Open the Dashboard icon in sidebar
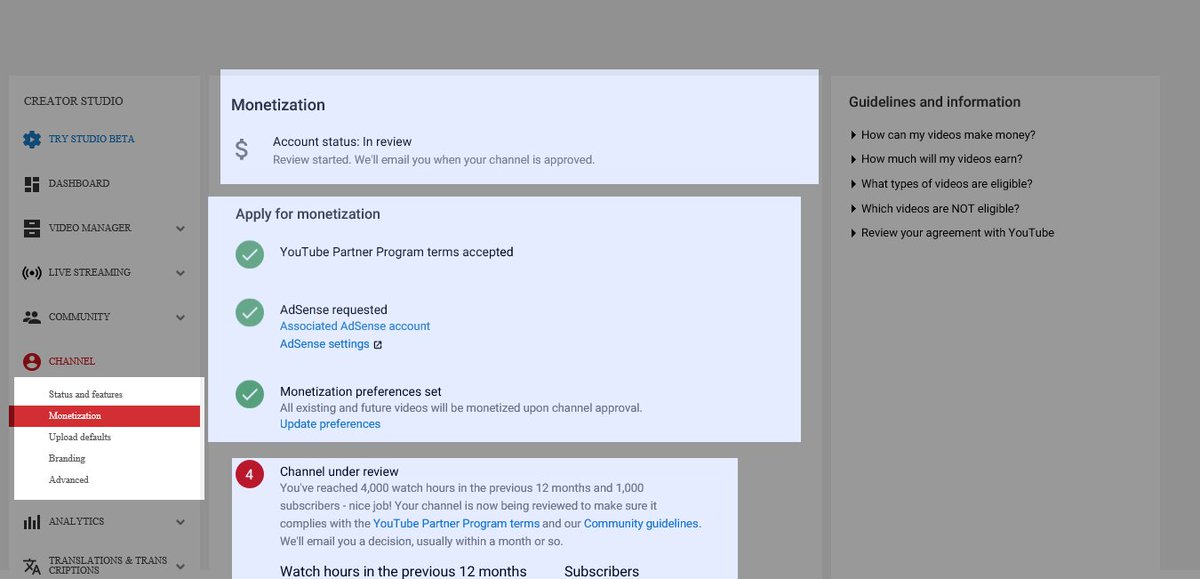 pyautogui.click(x=32, y=184)
